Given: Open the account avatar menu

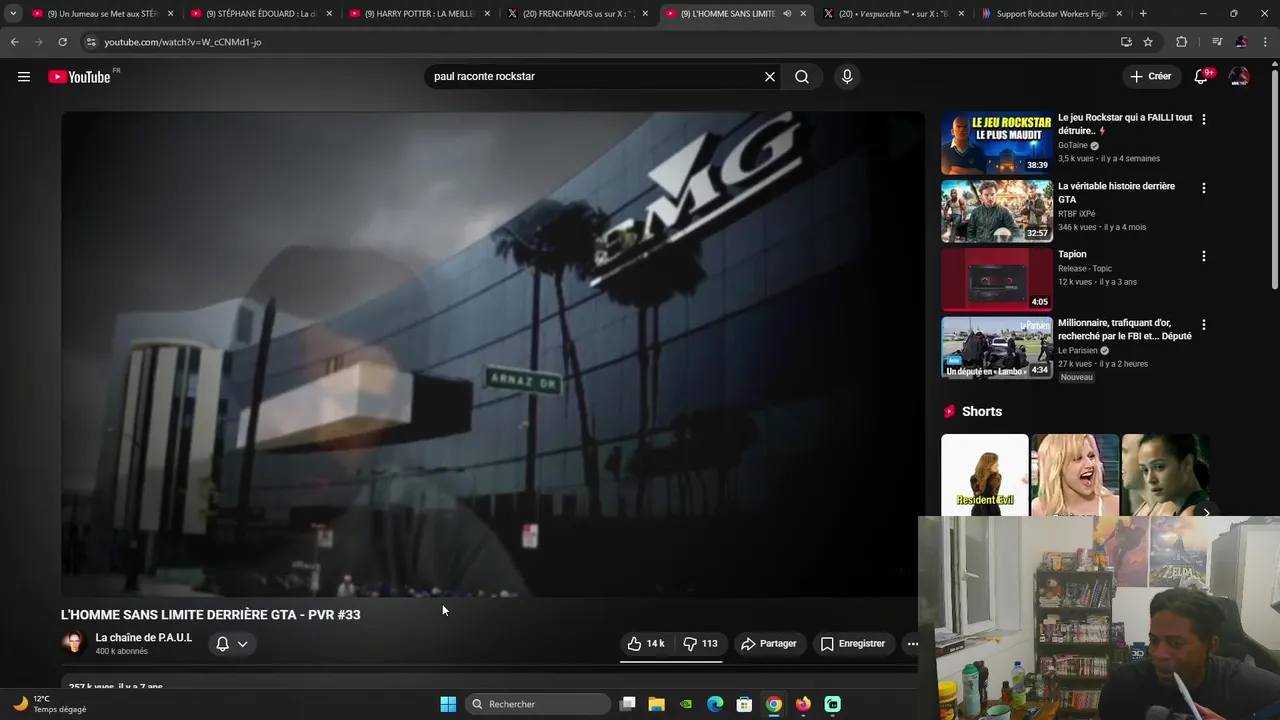Looking at the screenshot, I should pos(1239,77).
